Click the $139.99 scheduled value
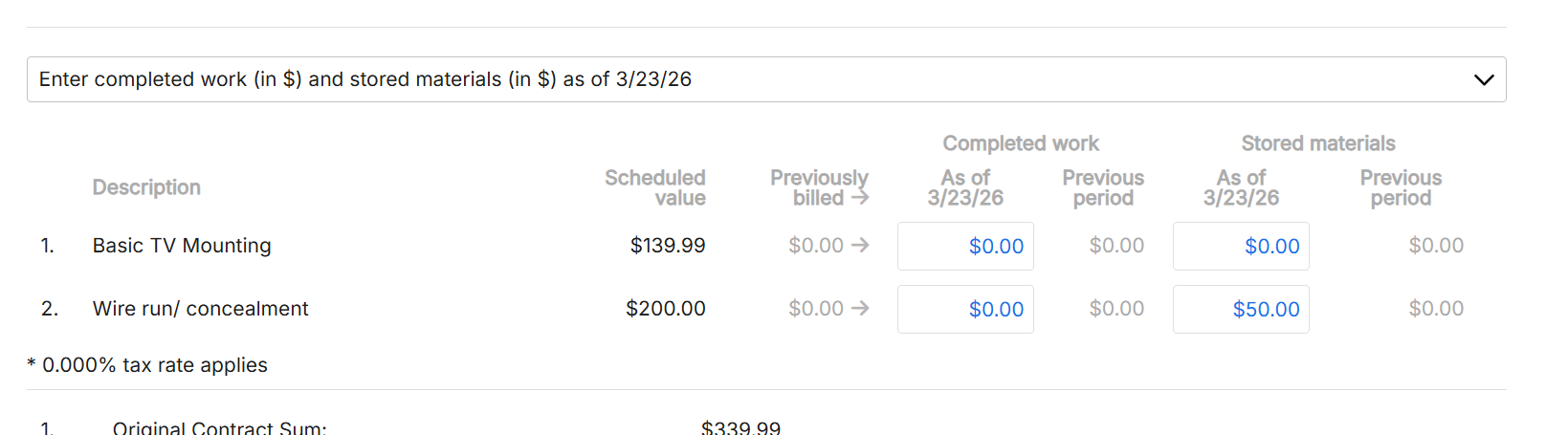This screenshot has width=1568, height=435. [x=668, y=246]
